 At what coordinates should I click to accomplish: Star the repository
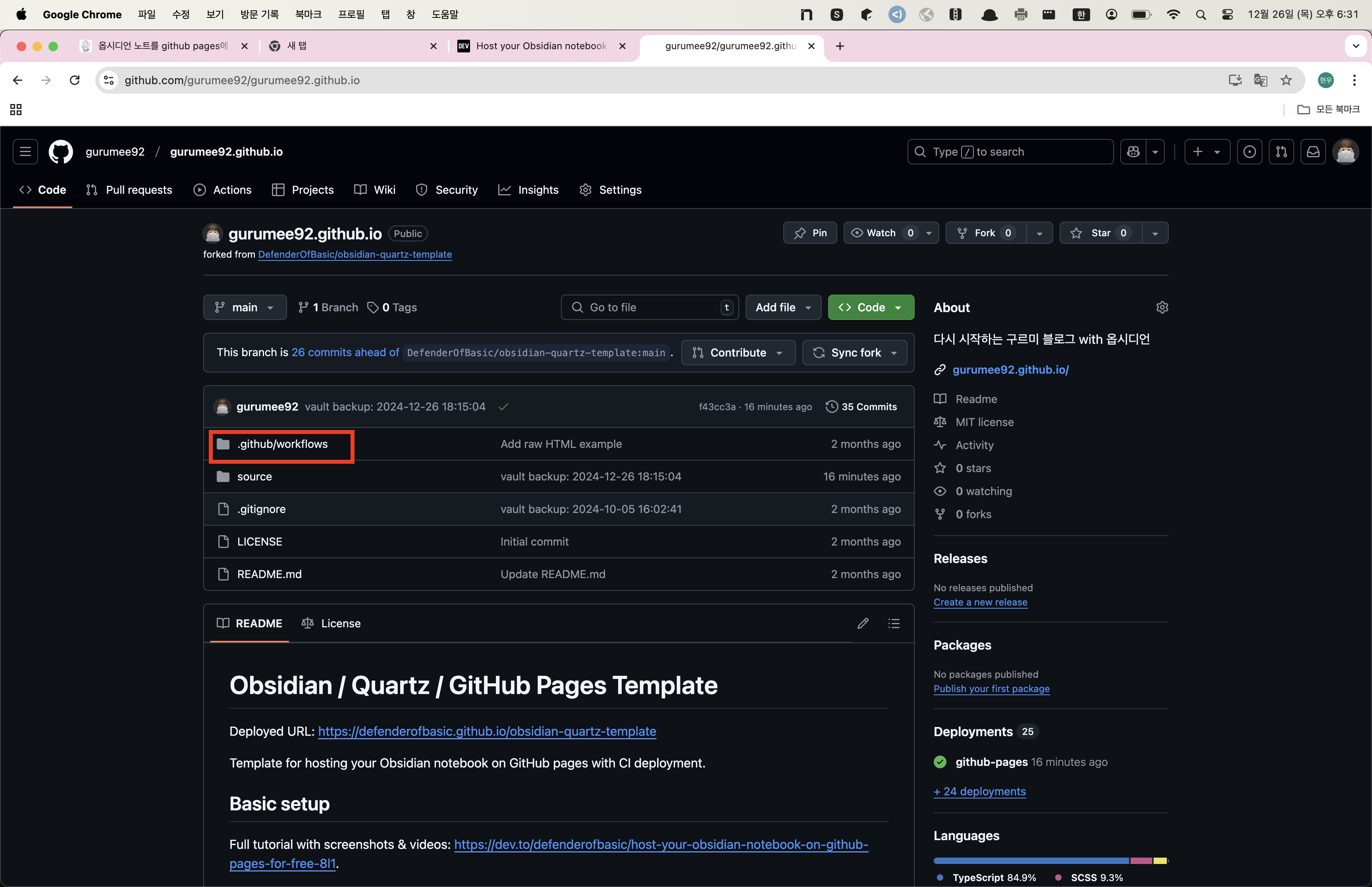(1100, 233)
